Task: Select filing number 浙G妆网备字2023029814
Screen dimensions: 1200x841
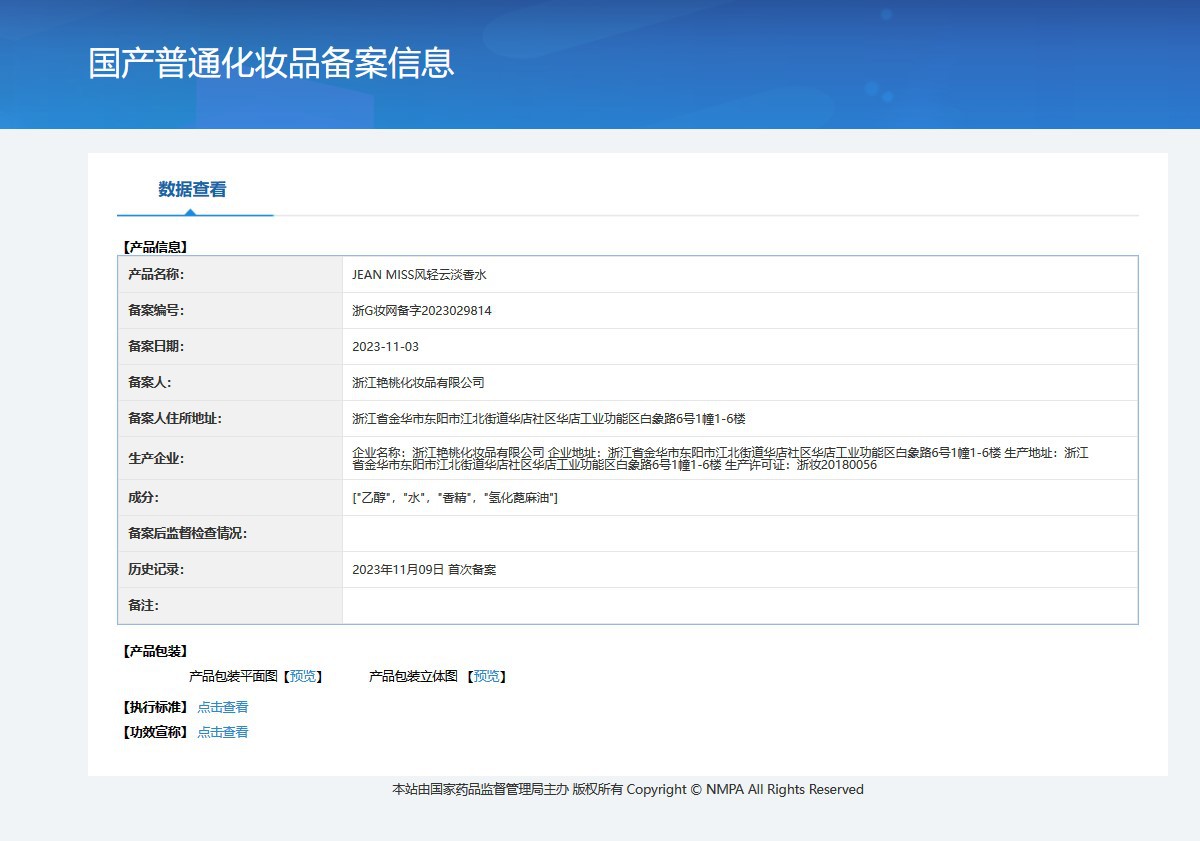Action: 422,311
